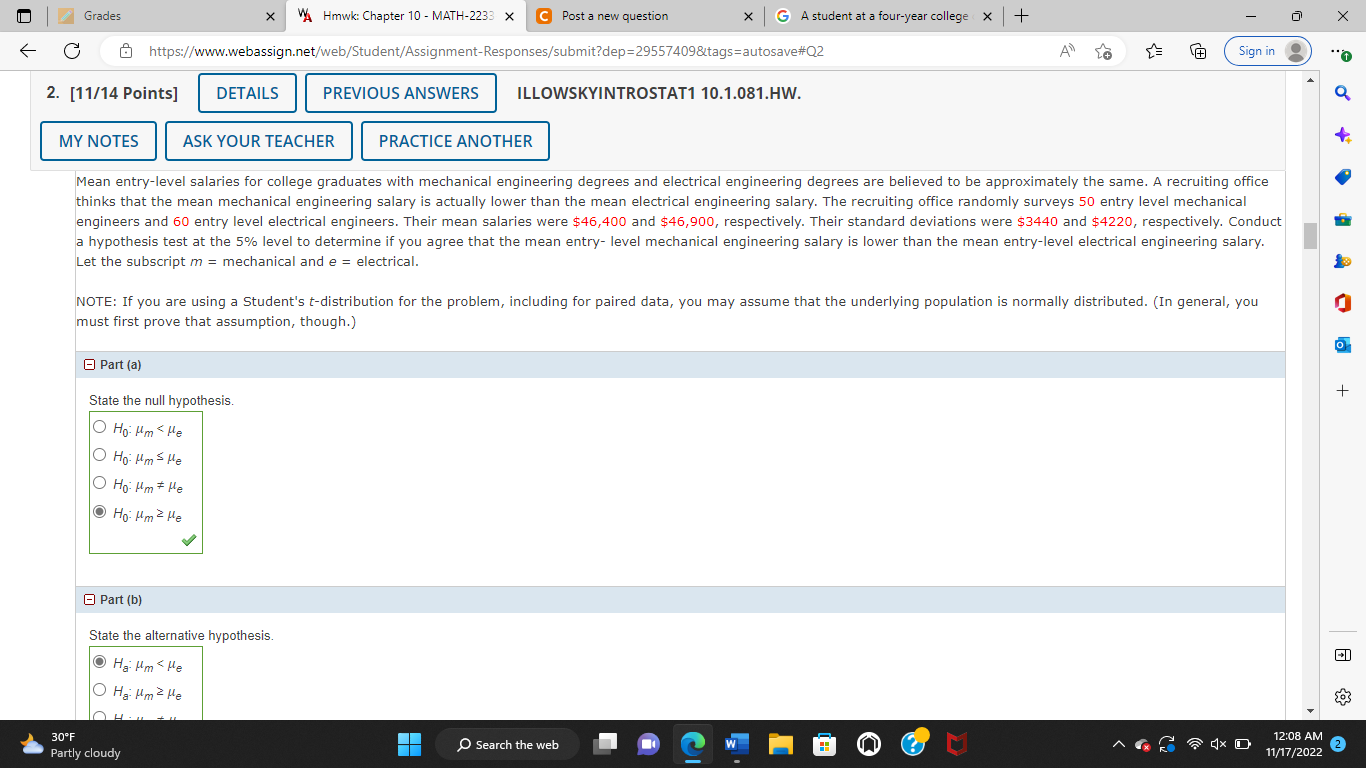
Task: Open the Edge sidebar search icon
Action: click(x=1343, y=93)
